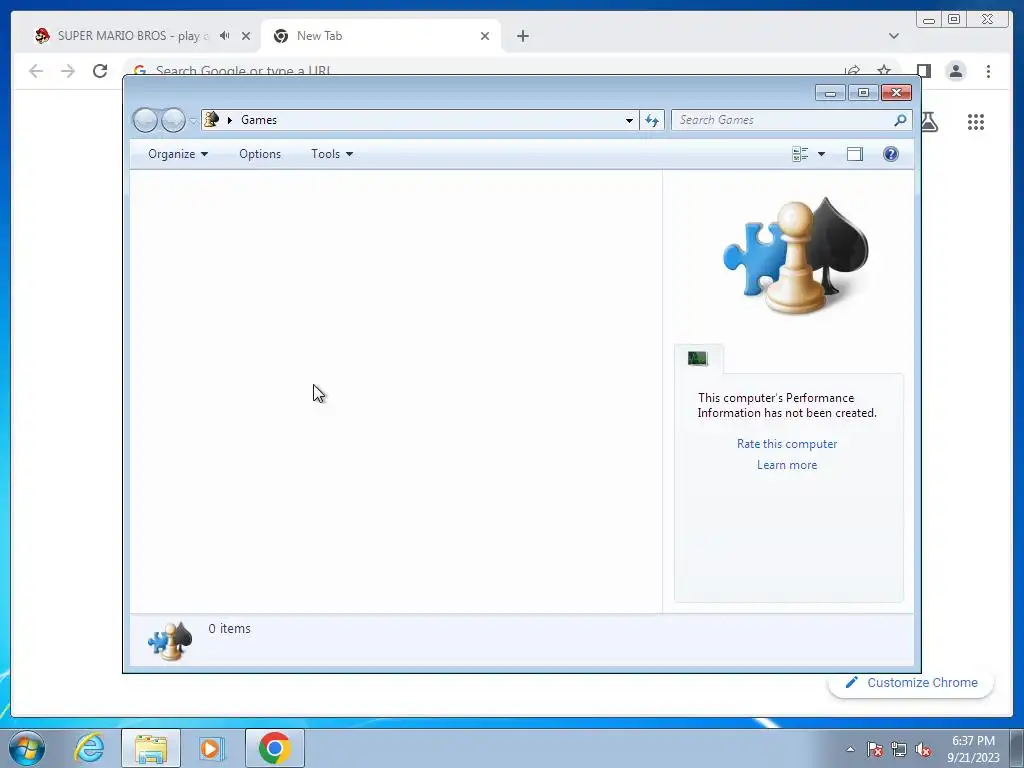Image resolution: width=1024 pixels, height=768 pixels.
Task: Click the Search Labs flask icon in Chrome
Action: [x=930, y=122]
